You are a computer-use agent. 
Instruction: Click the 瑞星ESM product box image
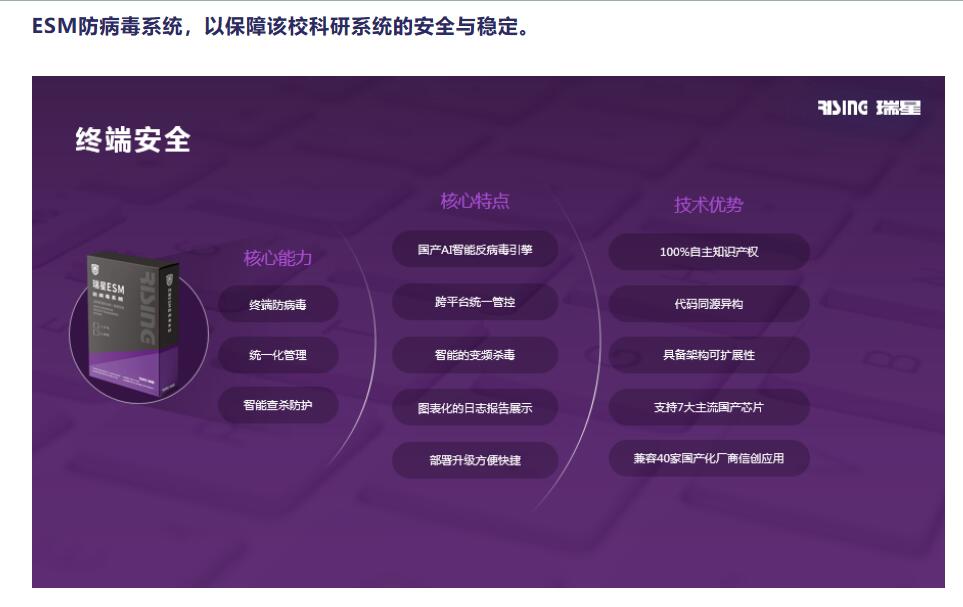tap(135, 323)
